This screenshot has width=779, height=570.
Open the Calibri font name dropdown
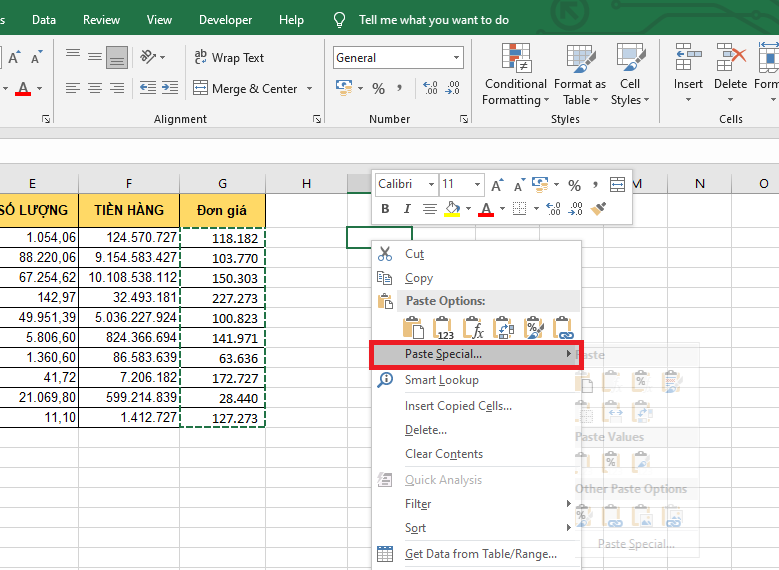pyautogui.click(x=431, y=185)
